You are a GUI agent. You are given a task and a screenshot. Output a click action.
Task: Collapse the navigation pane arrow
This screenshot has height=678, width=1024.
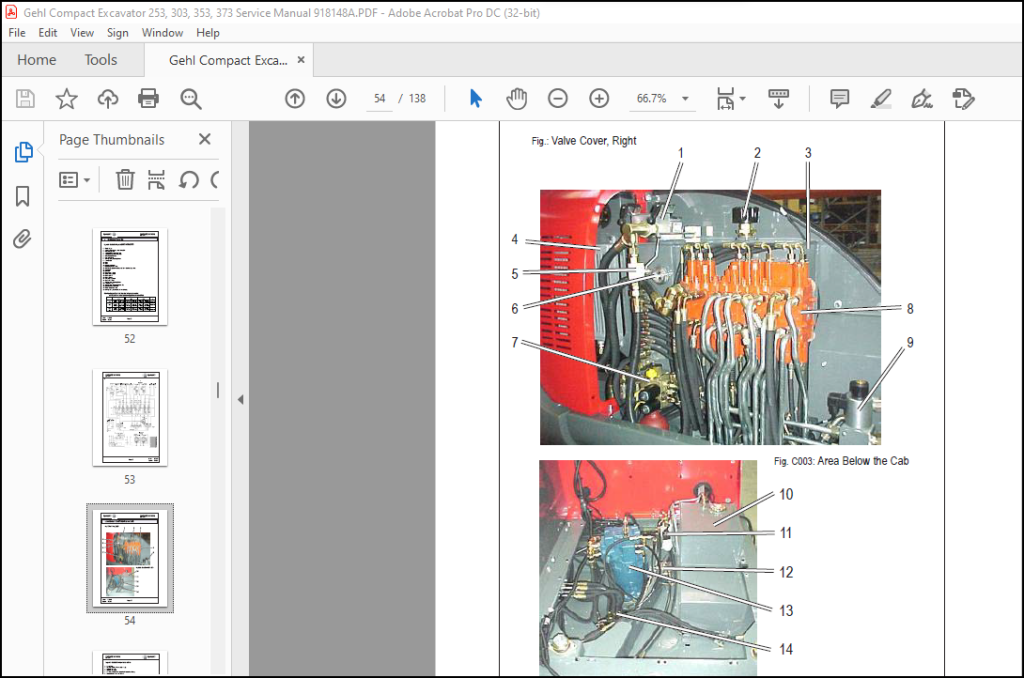pyautogui.click(x=240, y=399)
